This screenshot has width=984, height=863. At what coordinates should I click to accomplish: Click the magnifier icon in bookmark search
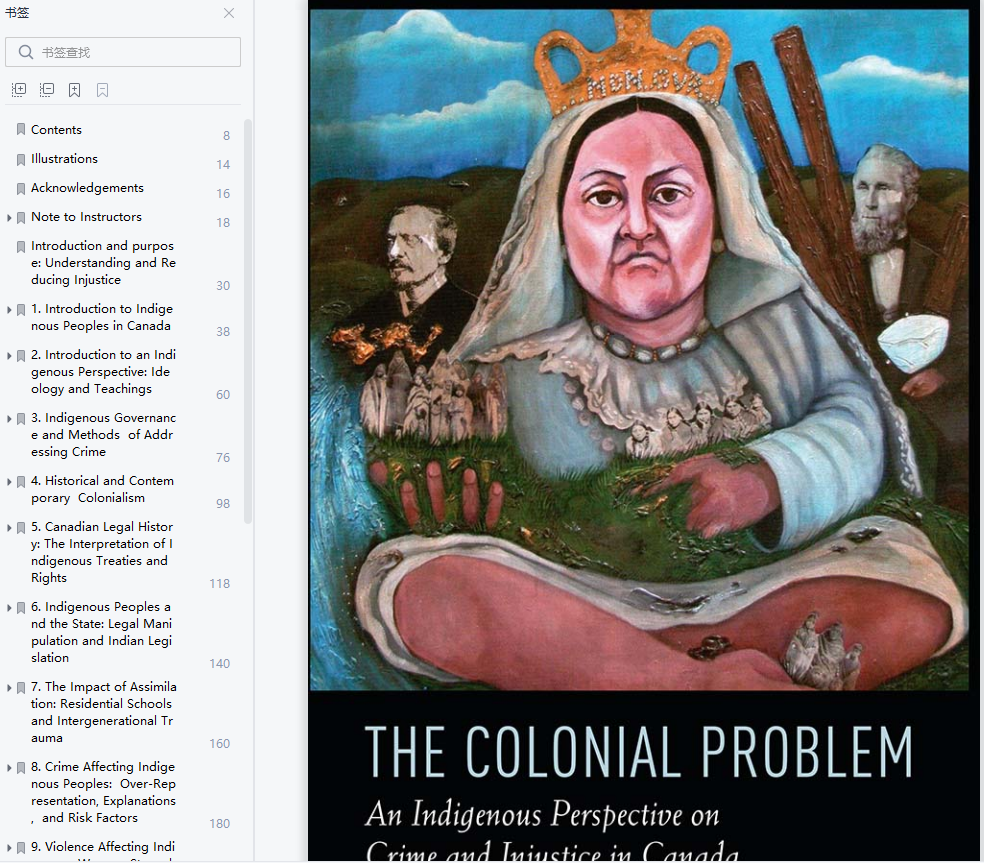pyautogui.click(x=26, y=52)
